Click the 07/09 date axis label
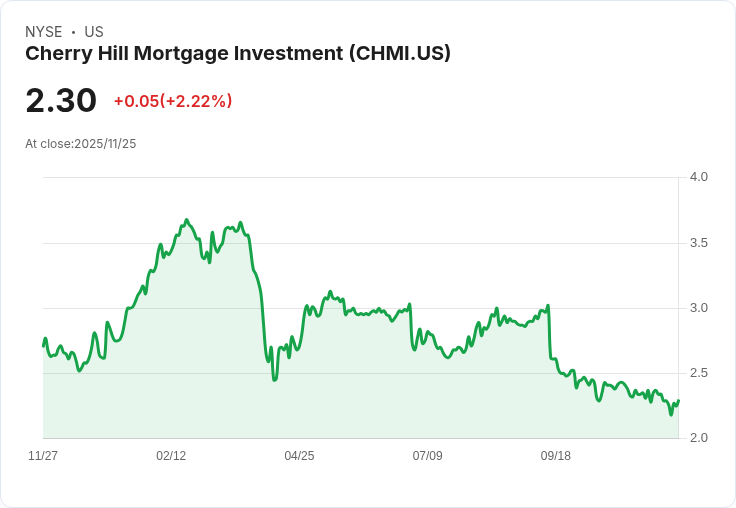736x508 pixels. coord(427,455)
